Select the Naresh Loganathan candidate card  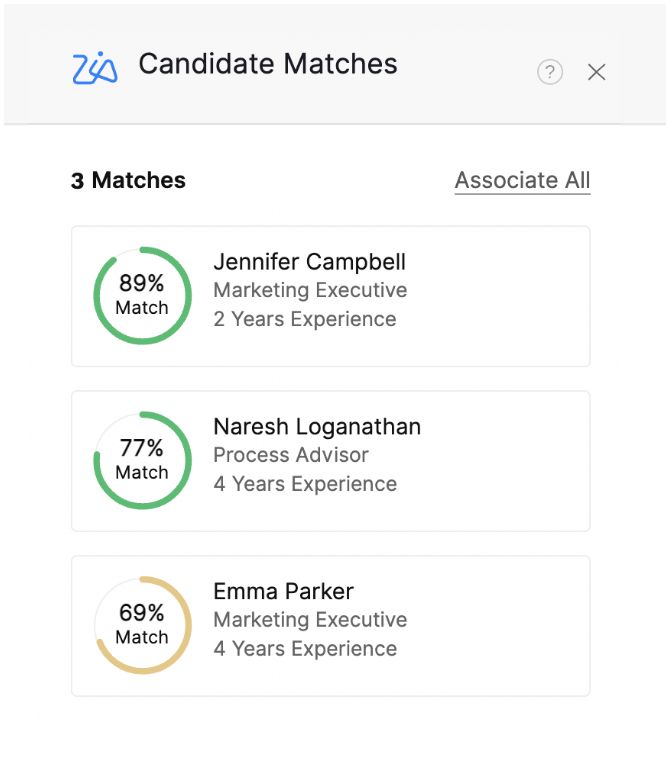point(331,461)
